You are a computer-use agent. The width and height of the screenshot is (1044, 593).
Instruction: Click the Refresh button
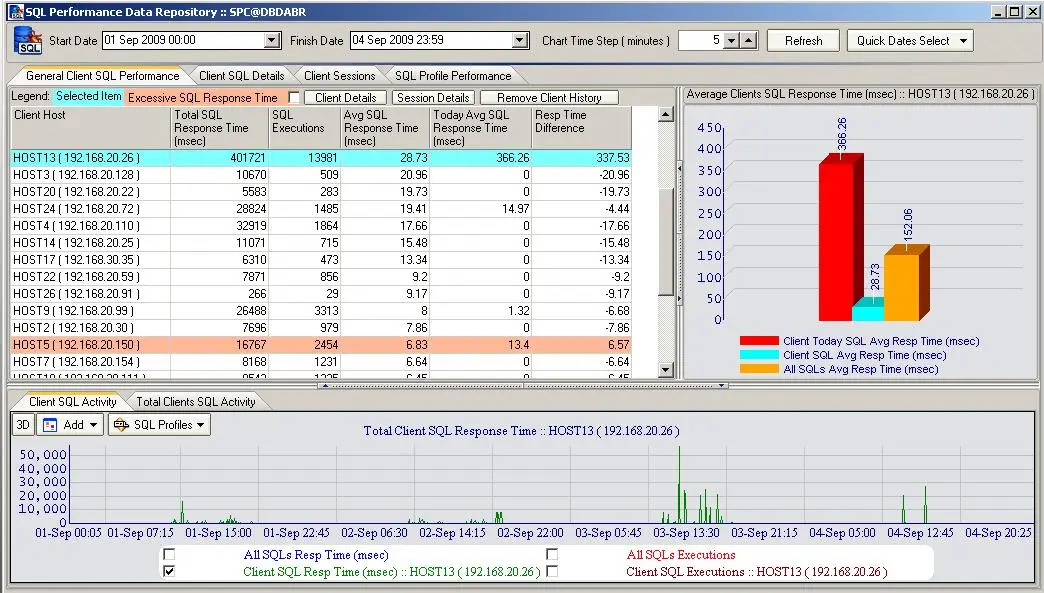click(804, 41)
